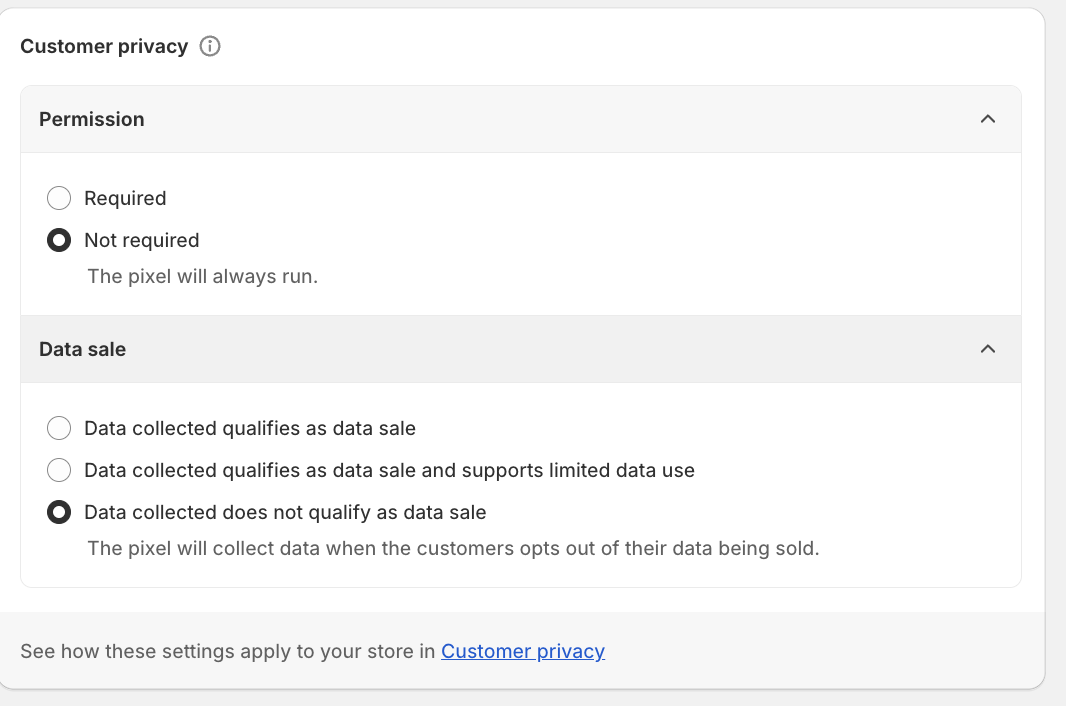This screenshot has height=706, width=1066.
Task: Choose first Data sale option radio circle
Action: [59, 428]
